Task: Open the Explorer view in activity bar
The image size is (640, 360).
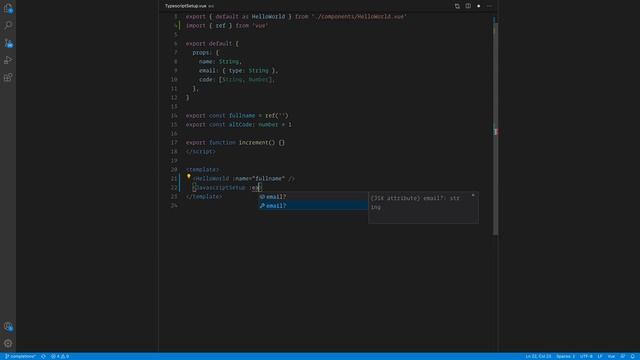Action: click(8, 9)
